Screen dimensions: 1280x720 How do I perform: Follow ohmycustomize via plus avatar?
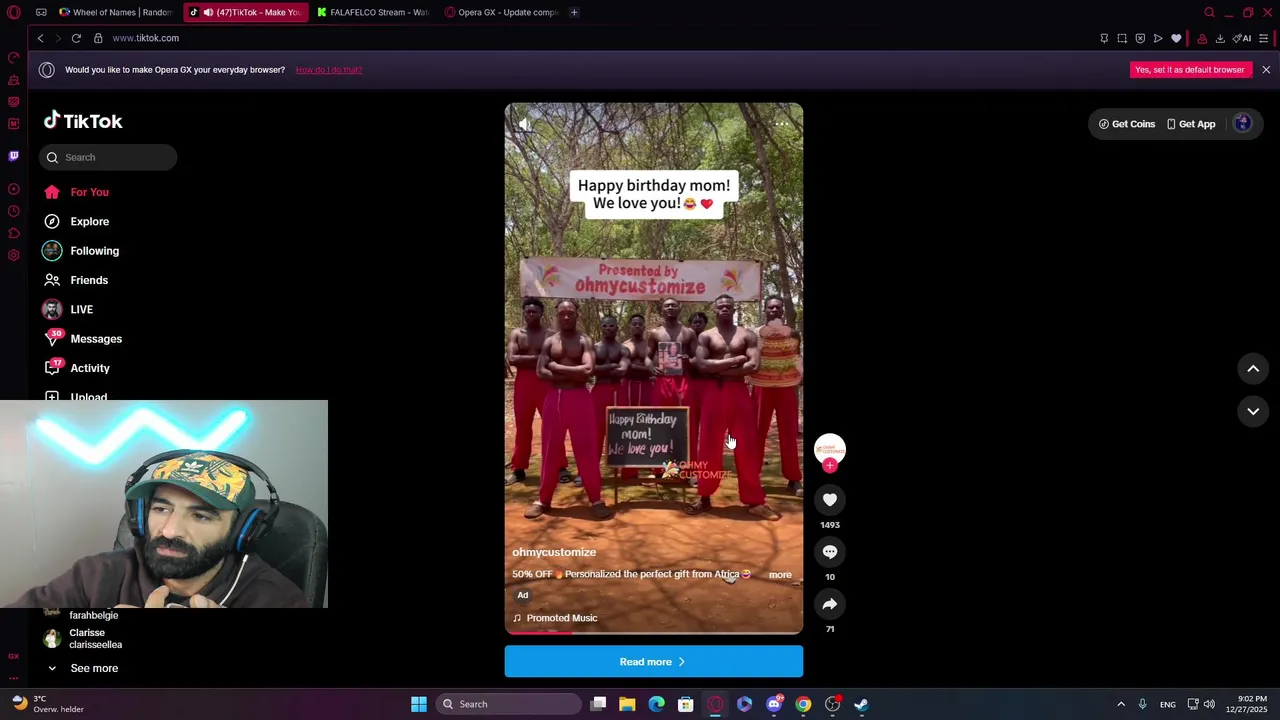[830, 465]
